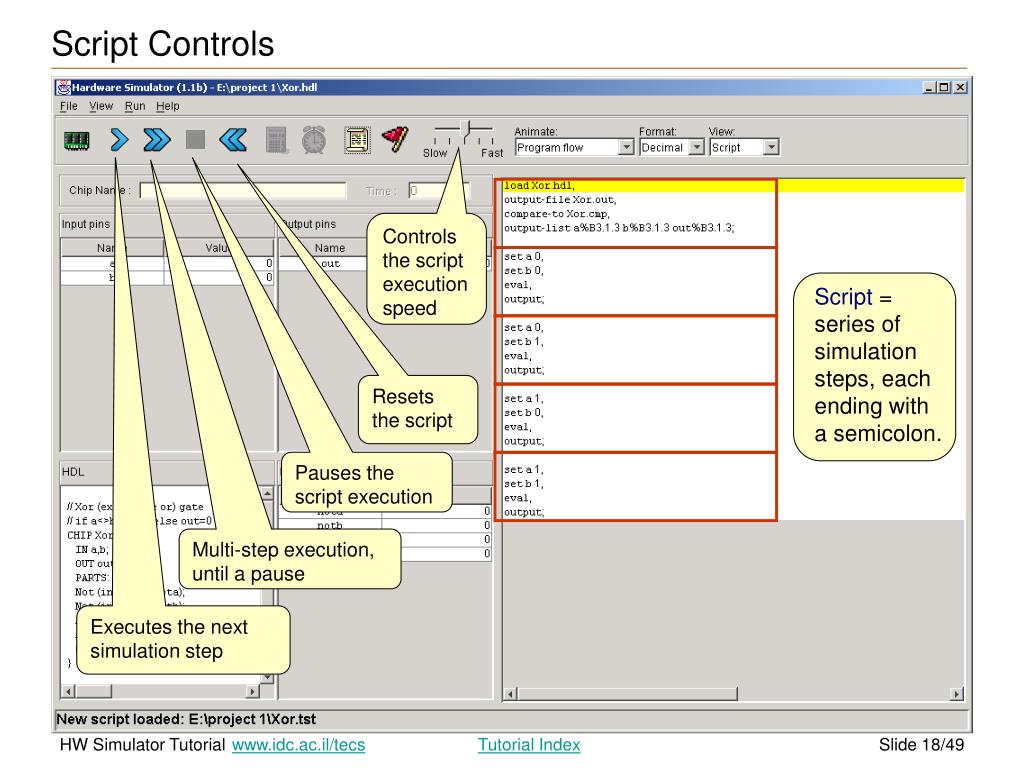Click the 'notb' row in internal pins
The height and width of the screenshot is (768, 1024).
[385, 525]
